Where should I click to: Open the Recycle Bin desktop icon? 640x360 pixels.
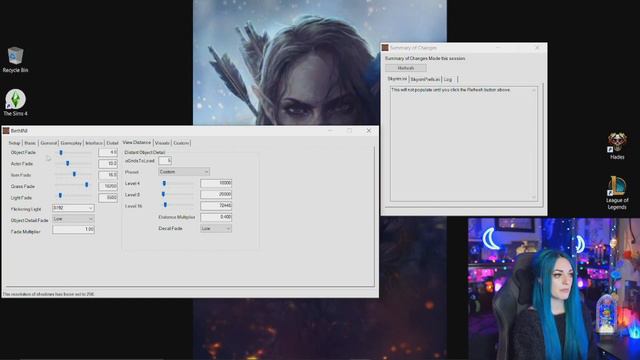click(15, 60)
